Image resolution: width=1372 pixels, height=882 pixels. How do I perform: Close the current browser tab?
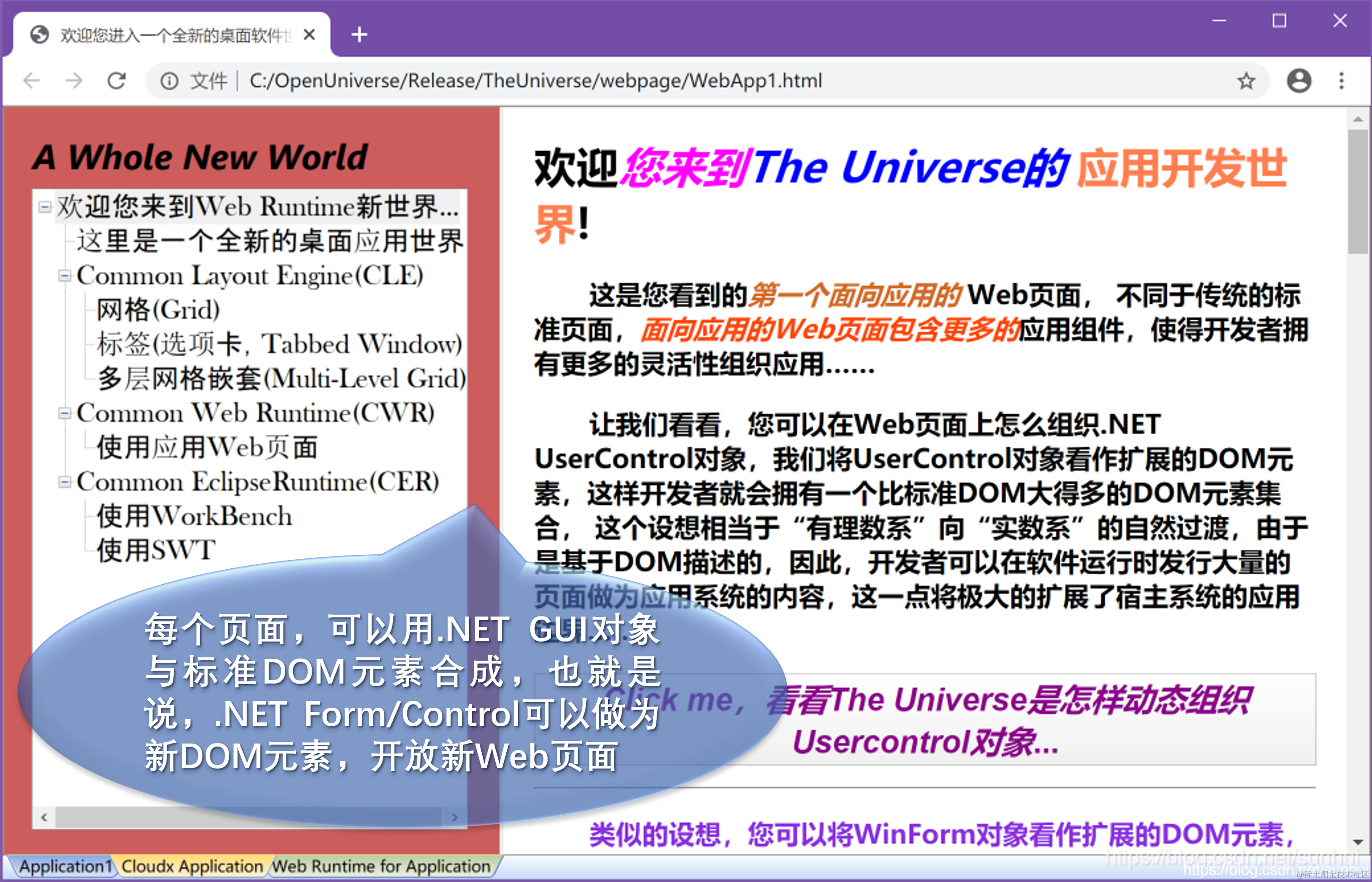(x=309, y=35)
